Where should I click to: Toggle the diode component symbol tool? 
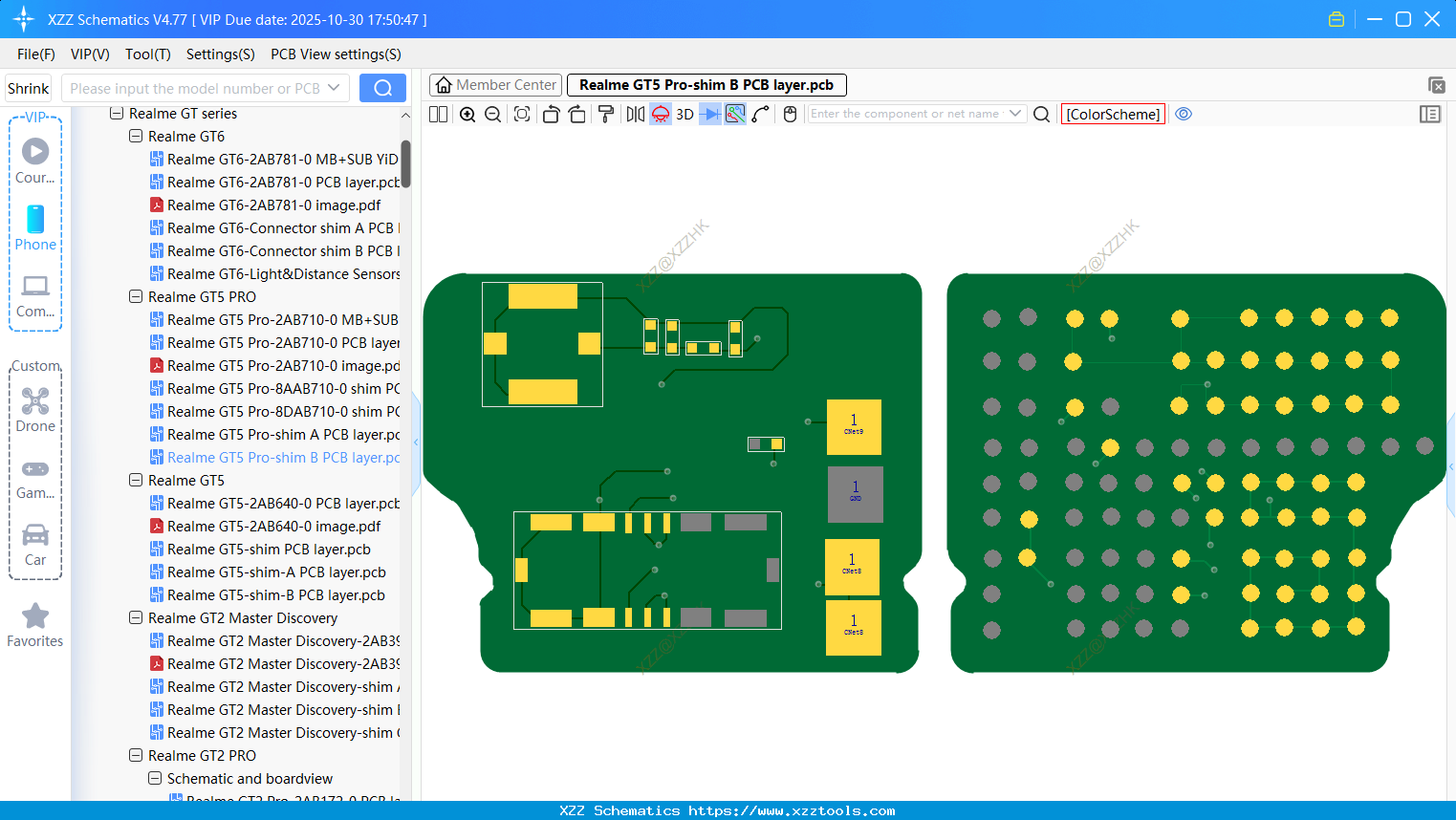(710, 114)
